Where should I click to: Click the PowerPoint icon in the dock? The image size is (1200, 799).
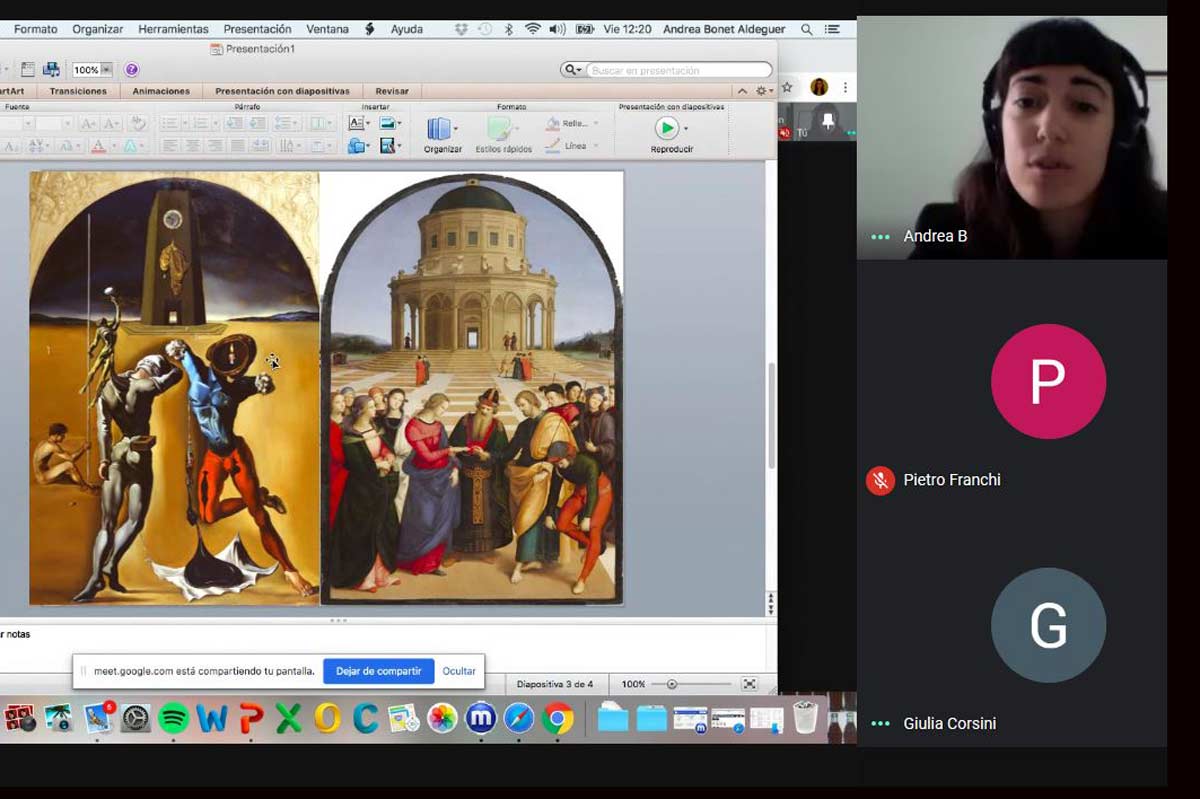coord(251,718)
